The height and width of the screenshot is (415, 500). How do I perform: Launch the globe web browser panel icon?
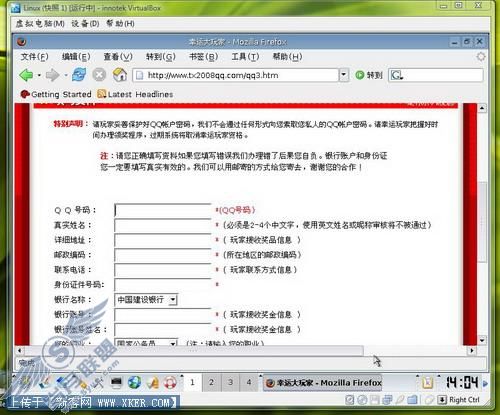(134, 383)
